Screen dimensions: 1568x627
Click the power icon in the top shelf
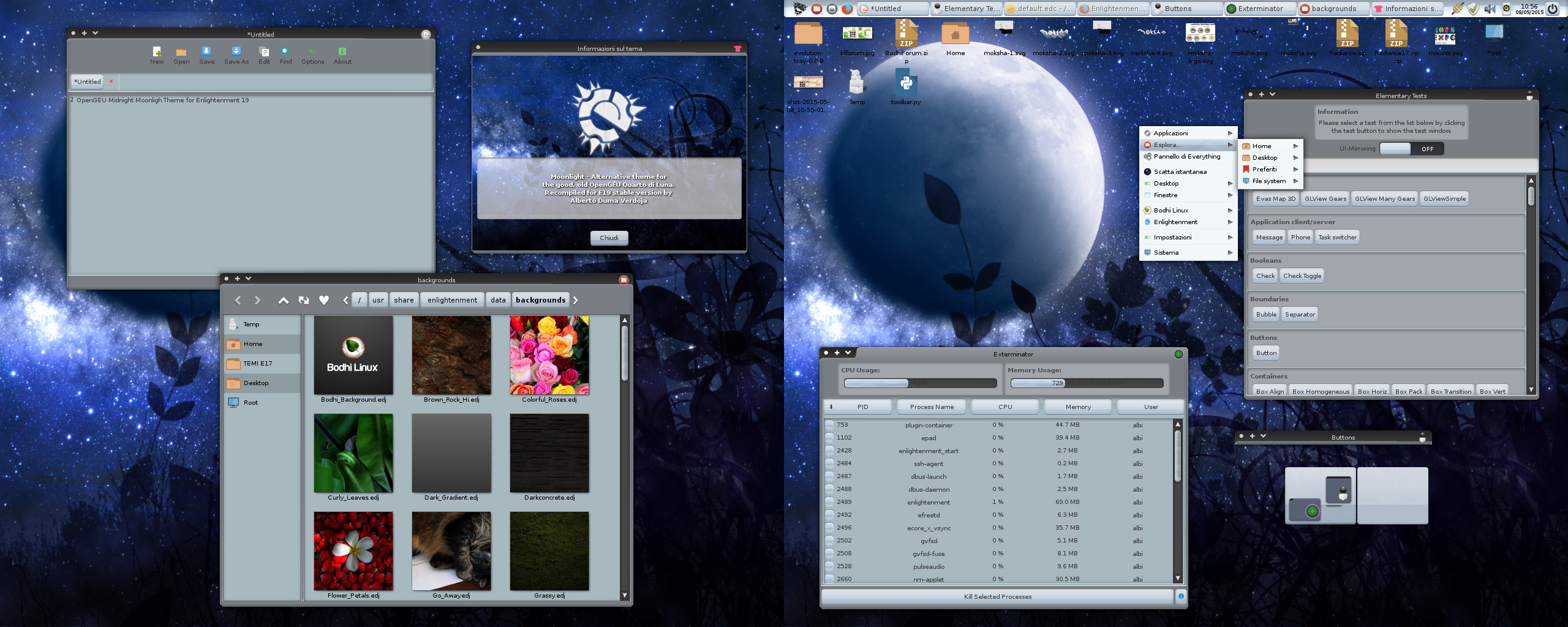pyautogui.click(x=1553, y=9)
